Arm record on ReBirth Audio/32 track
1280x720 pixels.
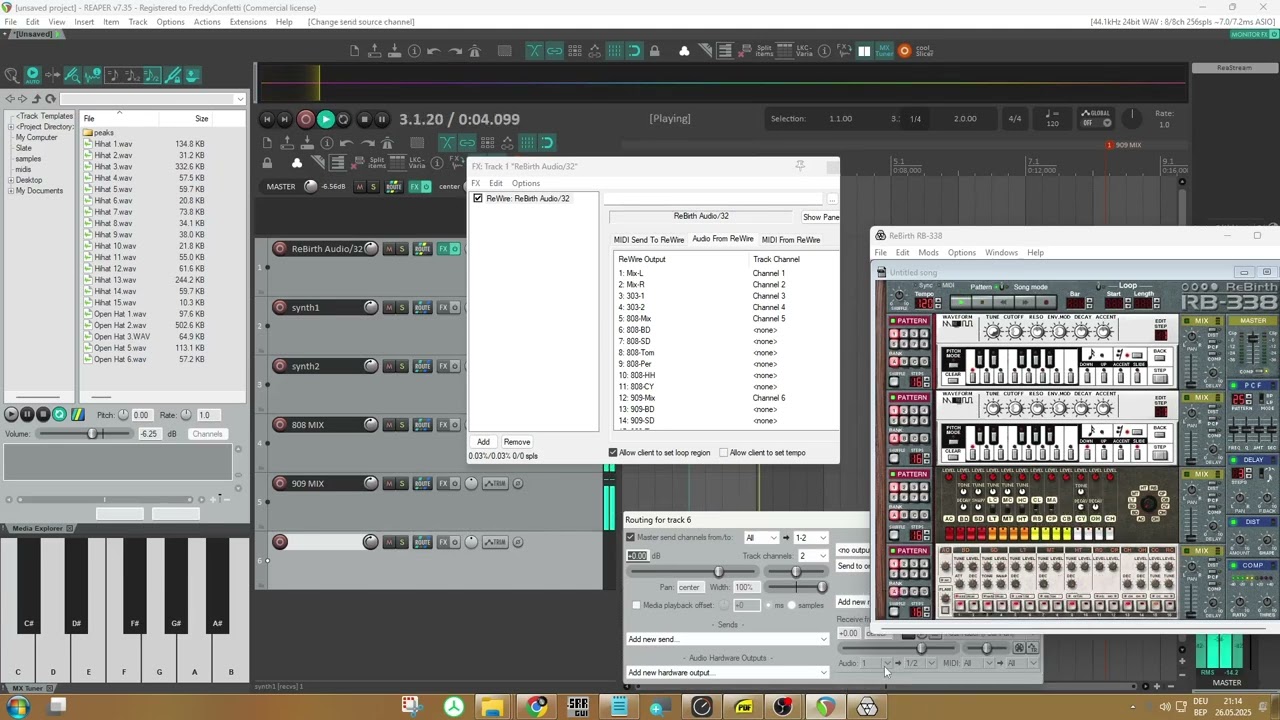(280, 249)
